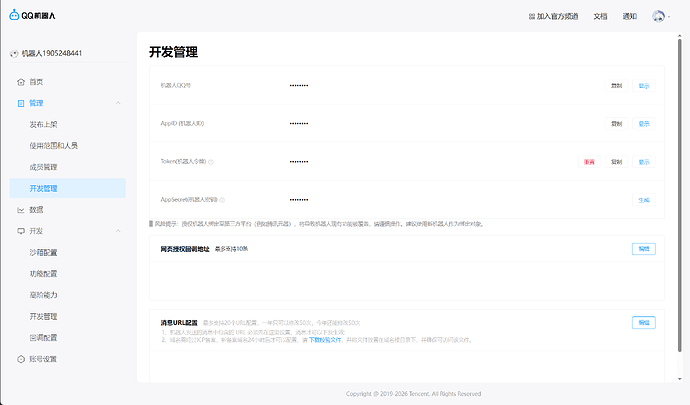Click 编辑 for 网页授权回调地址
Image resolution: width=690 pixels, height=405 pixels.
coord(644,249)
